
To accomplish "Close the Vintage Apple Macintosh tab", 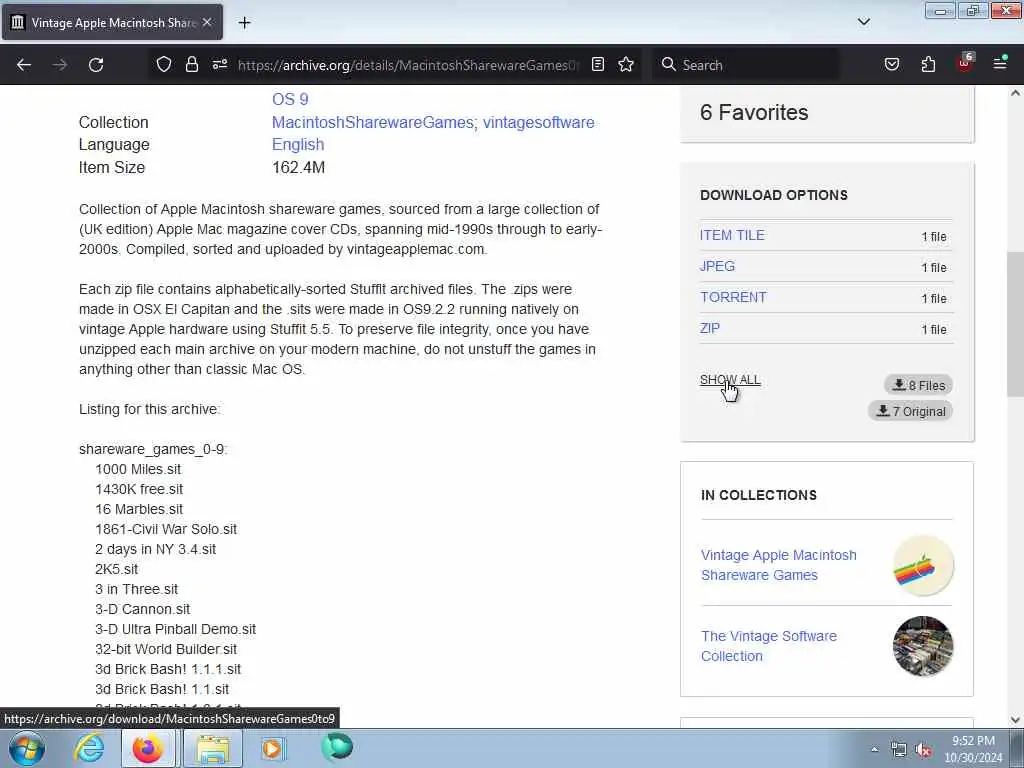I will [207, 22].
